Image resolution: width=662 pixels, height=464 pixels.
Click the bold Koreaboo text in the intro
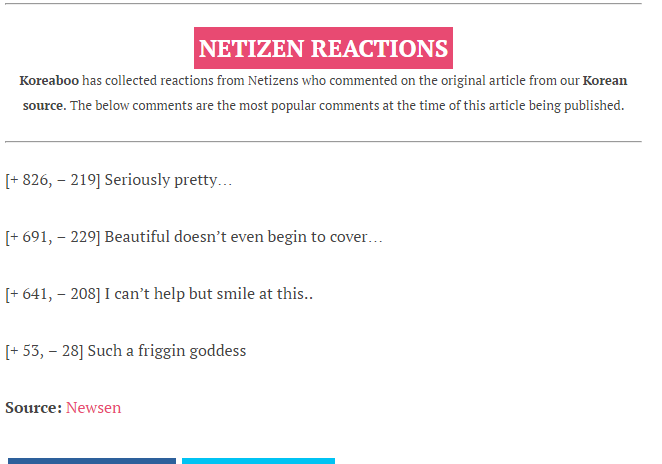point(49,81)
